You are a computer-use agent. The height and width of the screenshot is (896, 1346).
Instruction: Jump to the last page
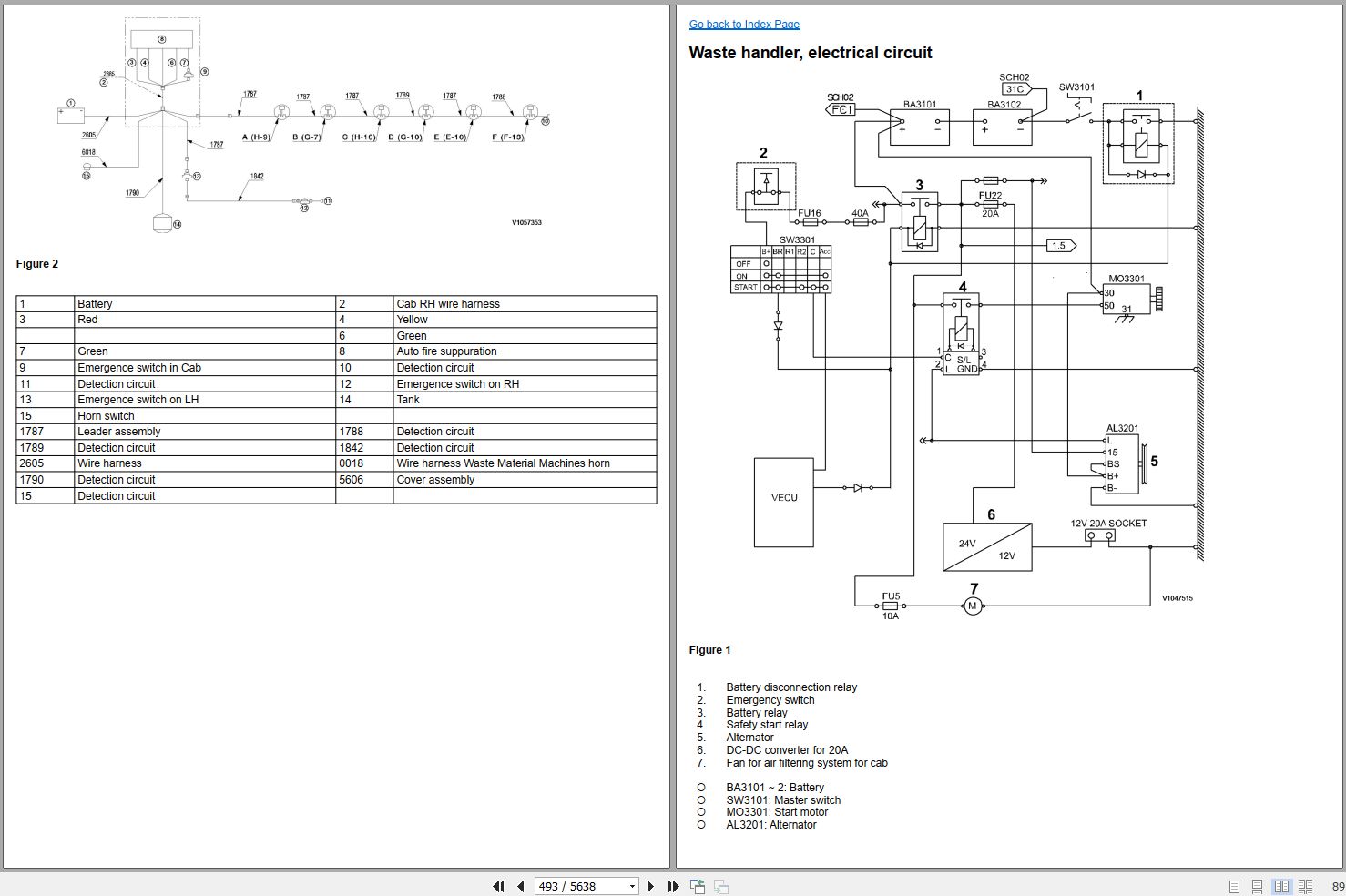[x=673, y=886]
